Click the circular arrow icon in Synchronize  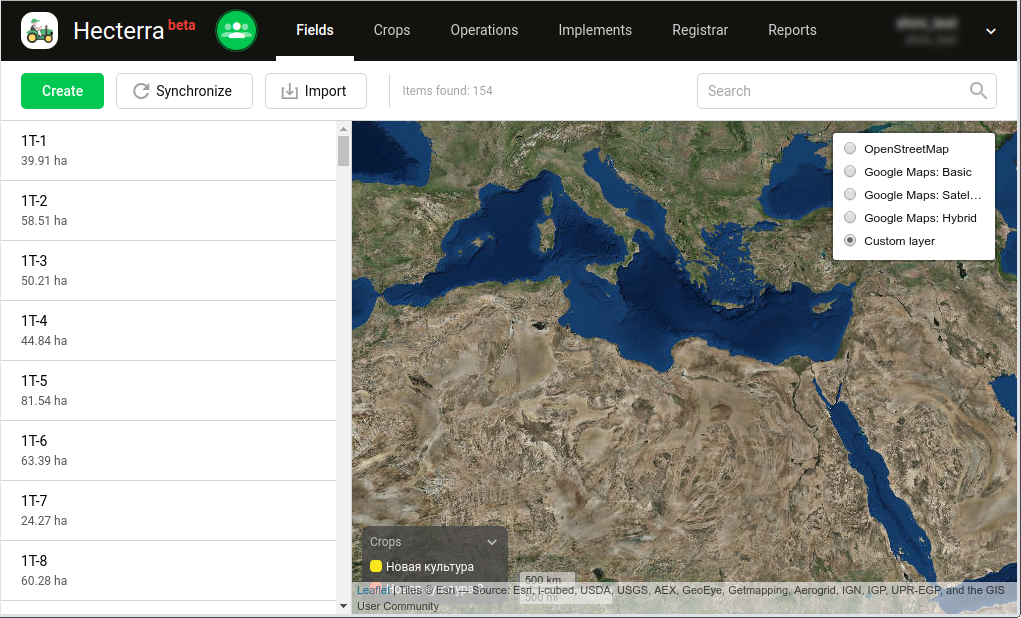click(x=141, y=91)
